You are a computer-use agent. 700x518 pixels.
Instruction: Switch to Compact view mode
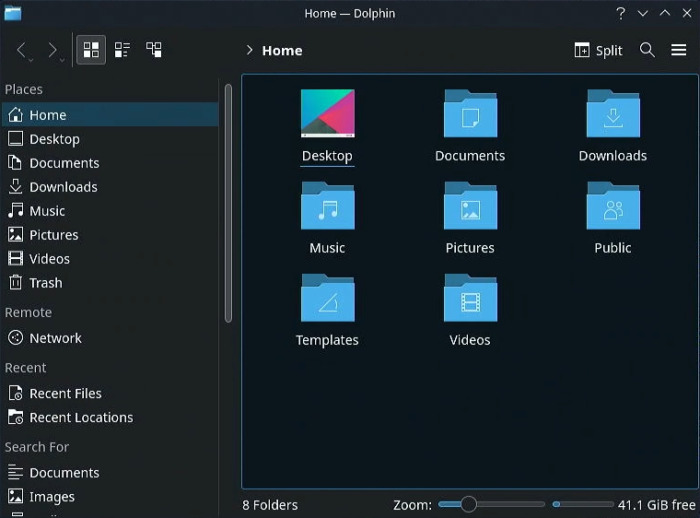tap(122, 50)
